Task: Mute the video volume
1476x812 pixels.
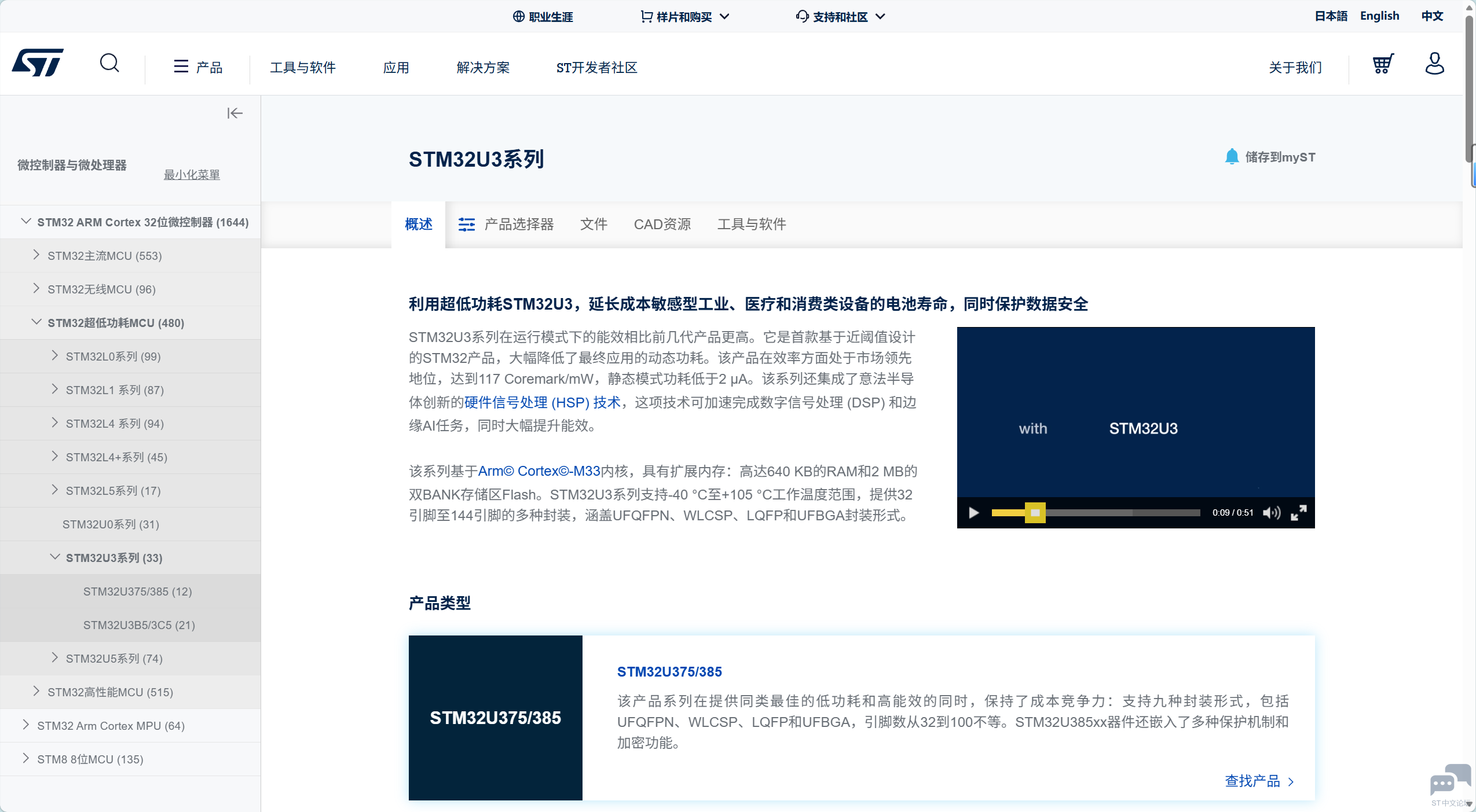Action: (x=1272, y=513)
